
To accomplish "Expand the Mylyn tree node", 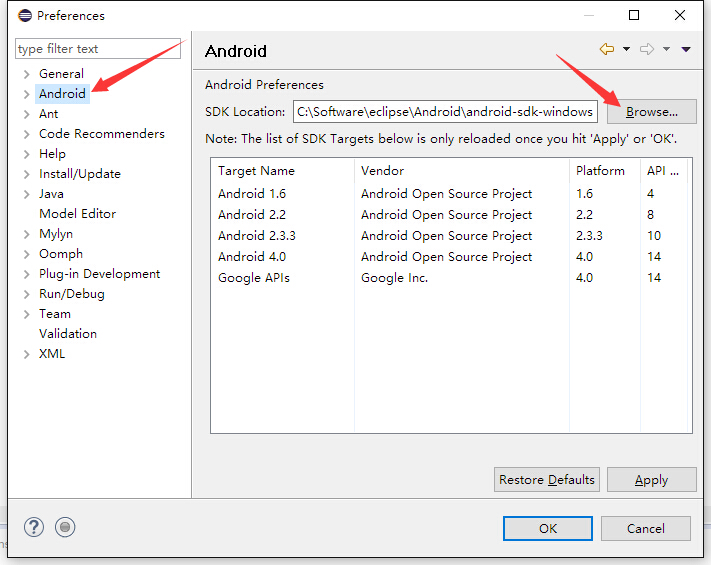I will [26, 234].
